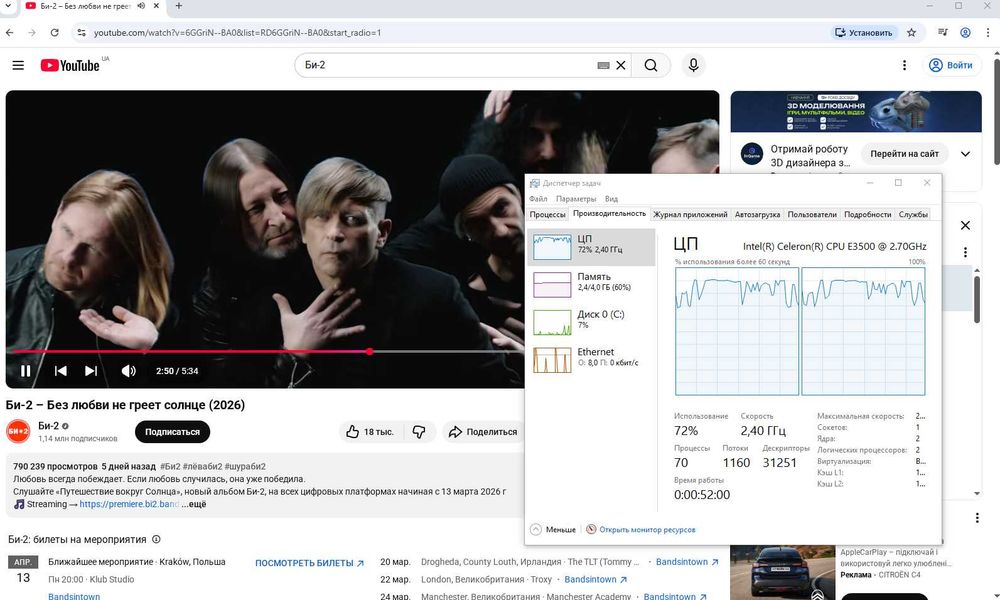Open YouTube settings three-dot menu

904,65
